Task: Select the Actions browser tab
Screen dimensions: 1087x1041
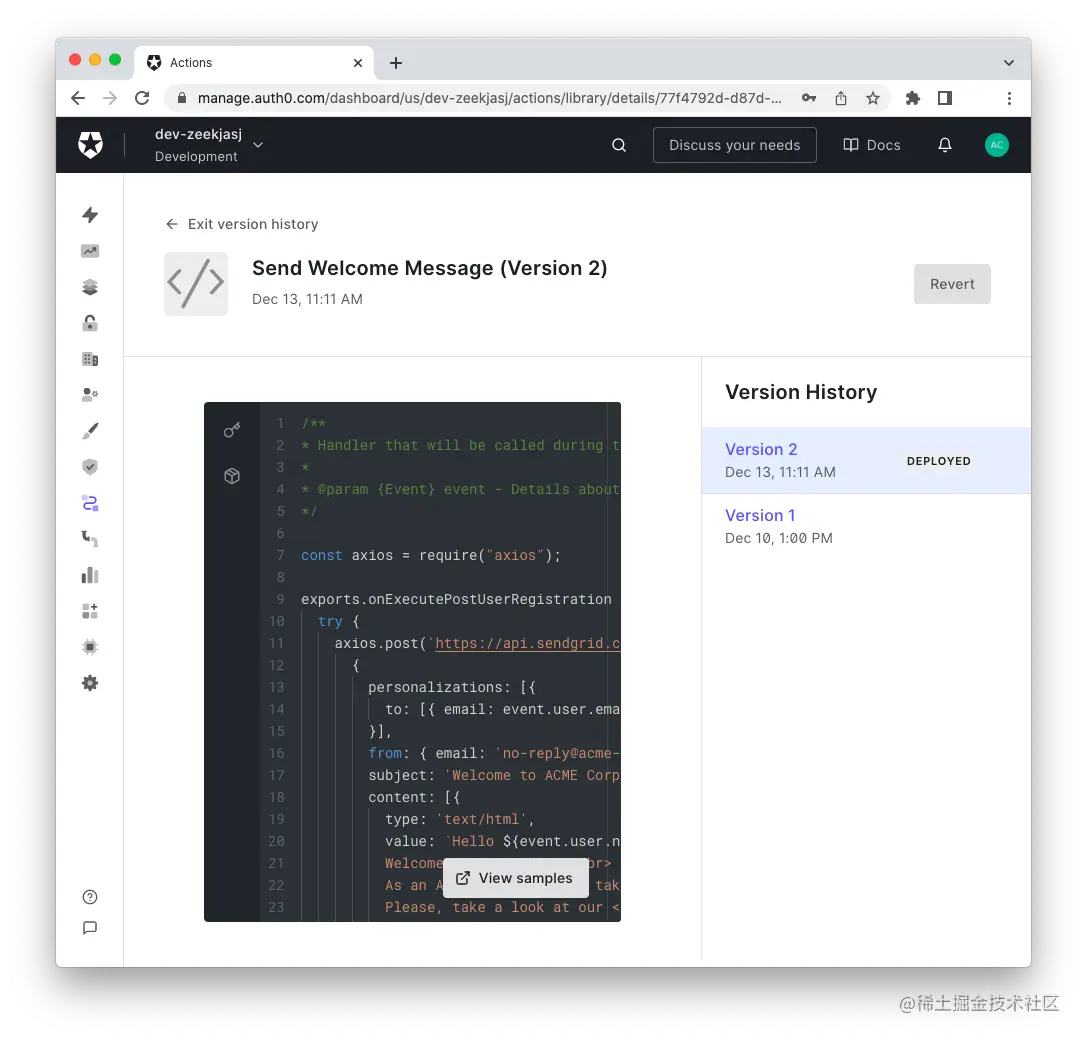Action: 254,63
